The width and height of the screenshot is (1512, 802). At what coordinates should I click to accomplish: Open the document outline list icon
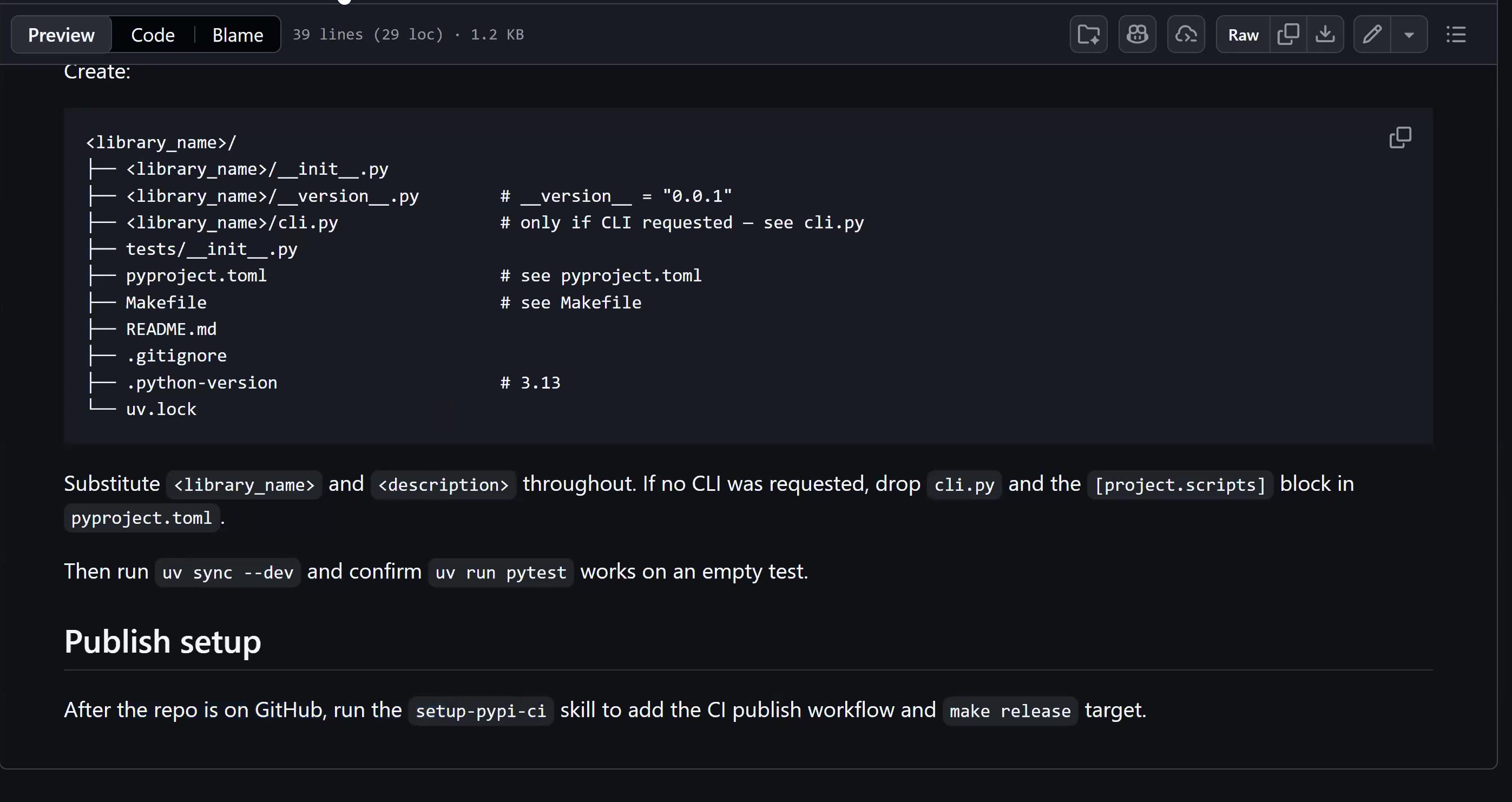point(1456,35)
